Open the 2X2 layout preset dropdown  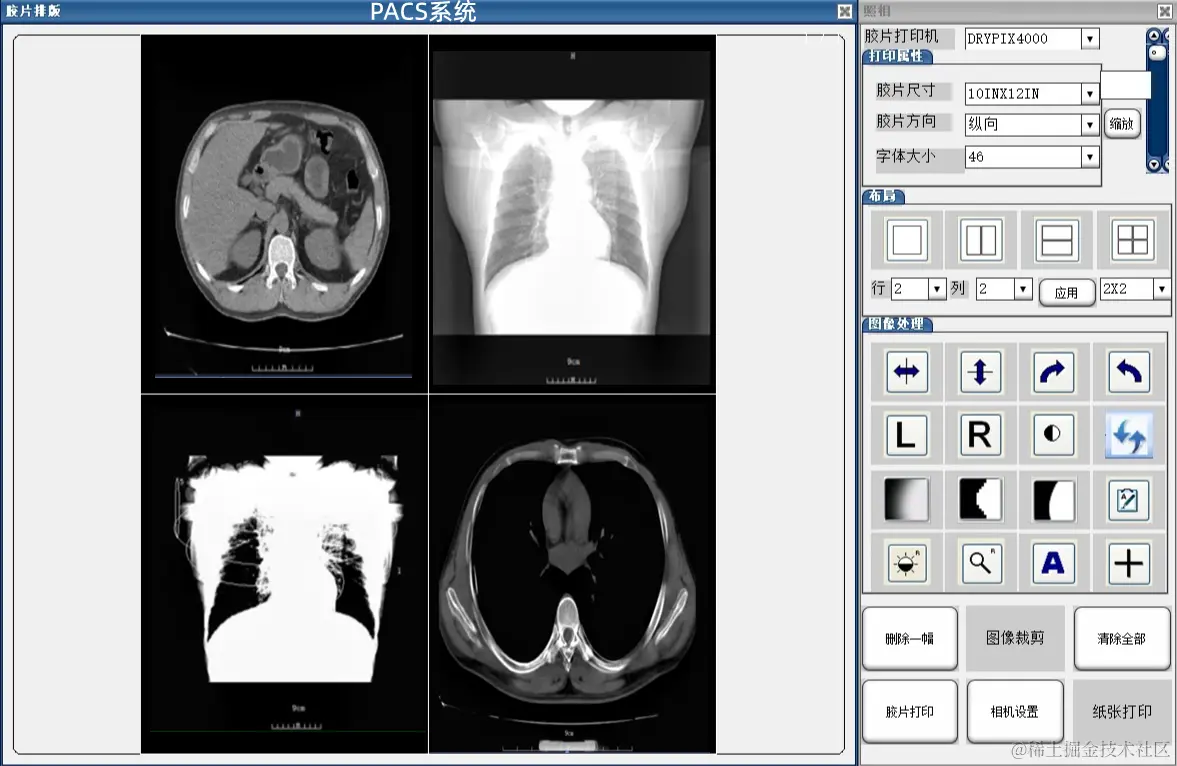tap(1161, 288)
